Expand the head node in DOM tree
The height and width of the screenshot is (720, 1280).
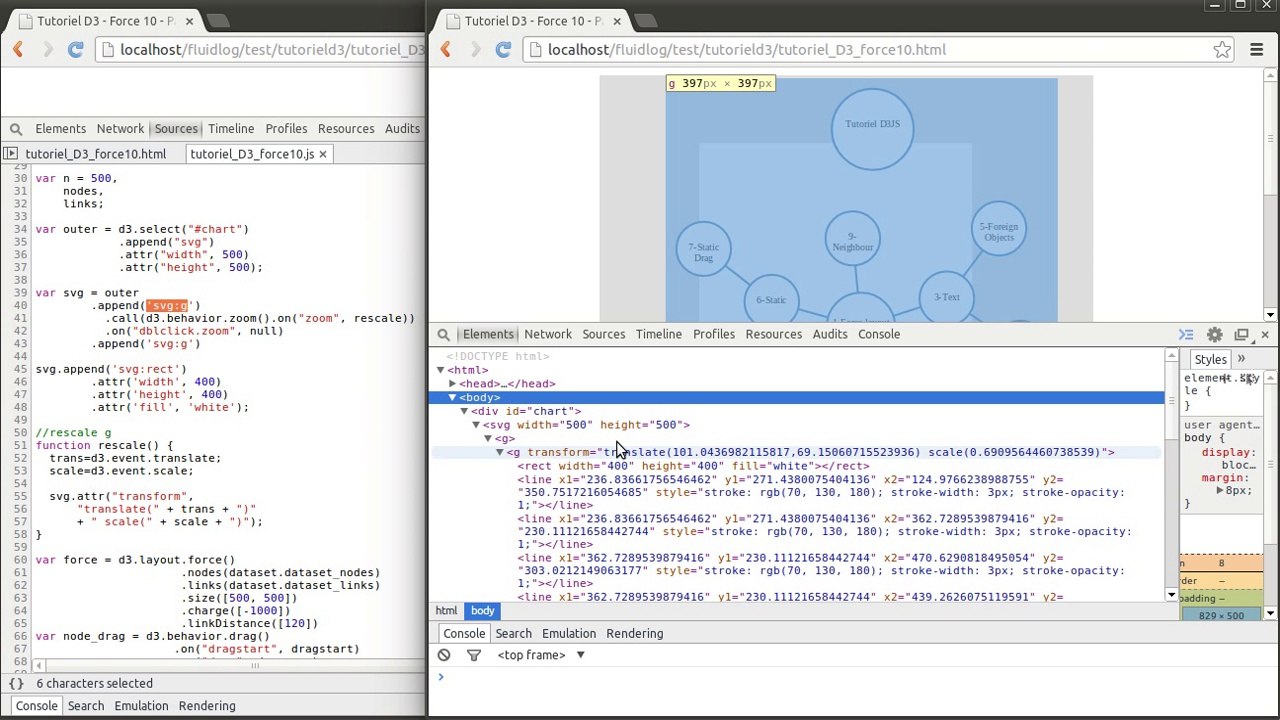(453, 384)
